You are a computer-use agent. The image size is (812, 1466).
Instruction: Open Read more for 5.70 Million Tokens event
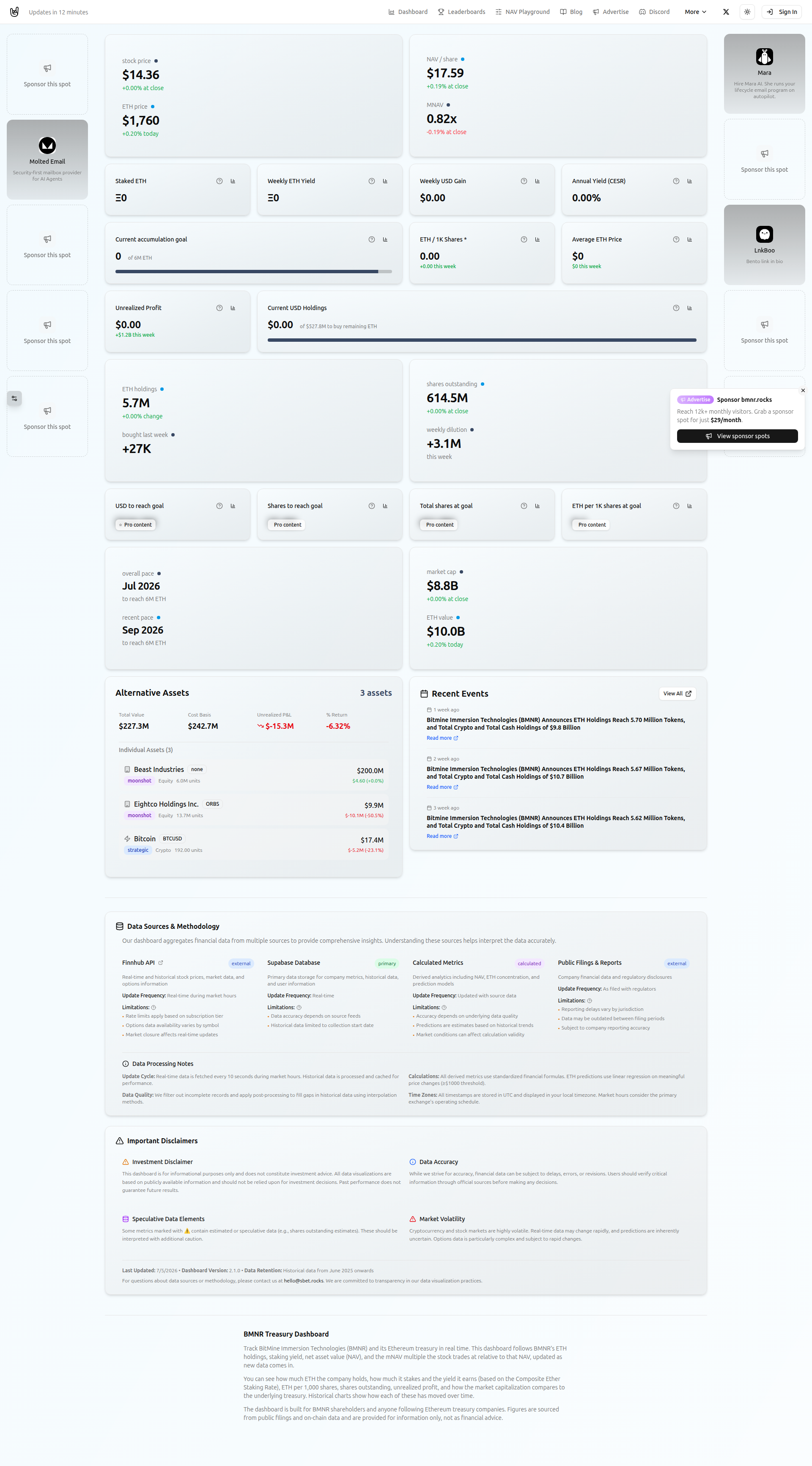click(442, 738)
